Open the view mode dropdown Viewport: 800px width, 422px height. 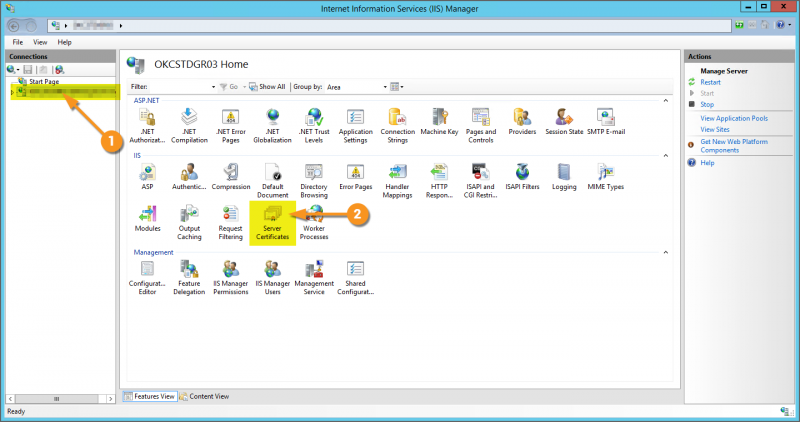coord(397,87)
